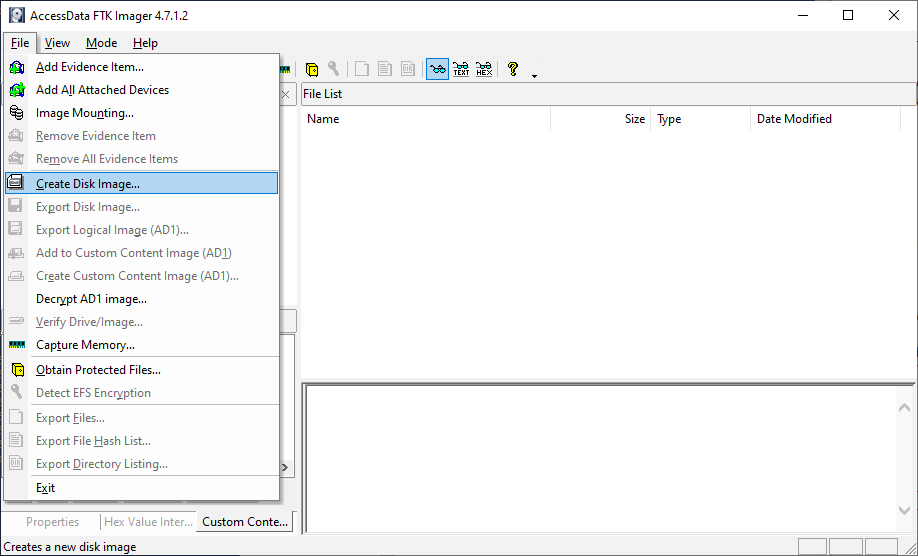
Task: Select Image Mounting menu entry
Action: pyautogui.click(x=141, y=112)
